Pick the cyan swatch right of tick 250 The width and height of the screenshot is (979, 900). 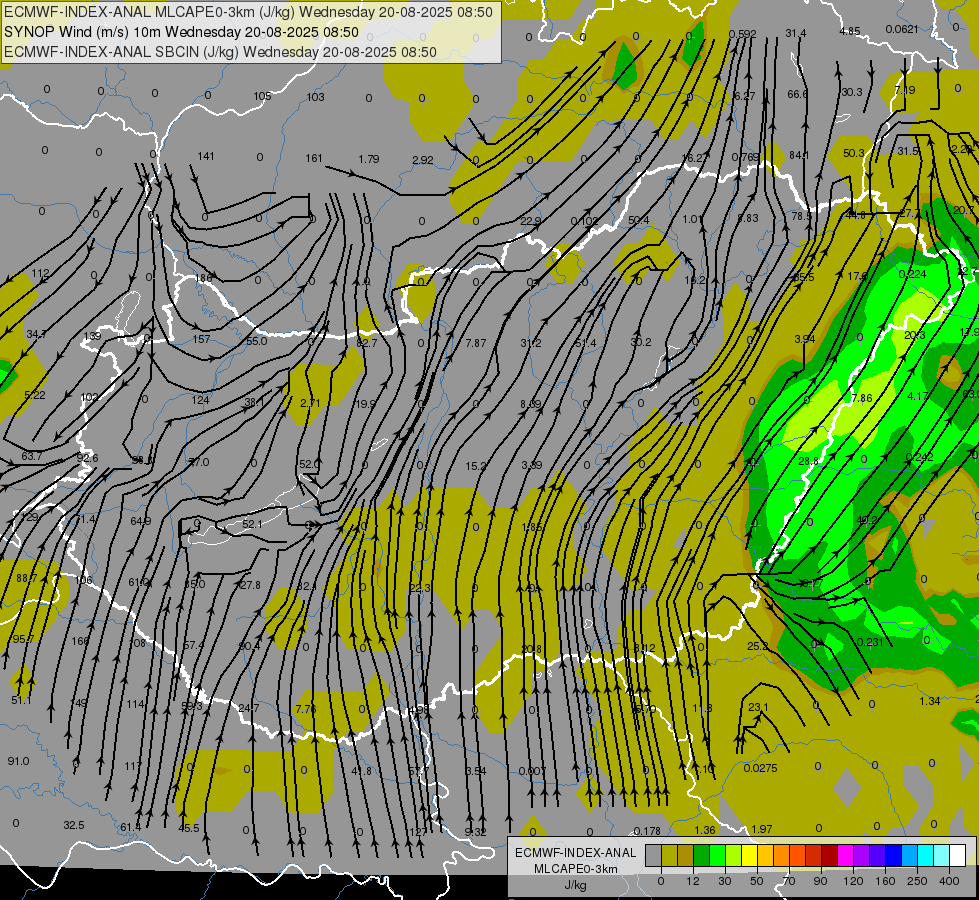point(925,855)
